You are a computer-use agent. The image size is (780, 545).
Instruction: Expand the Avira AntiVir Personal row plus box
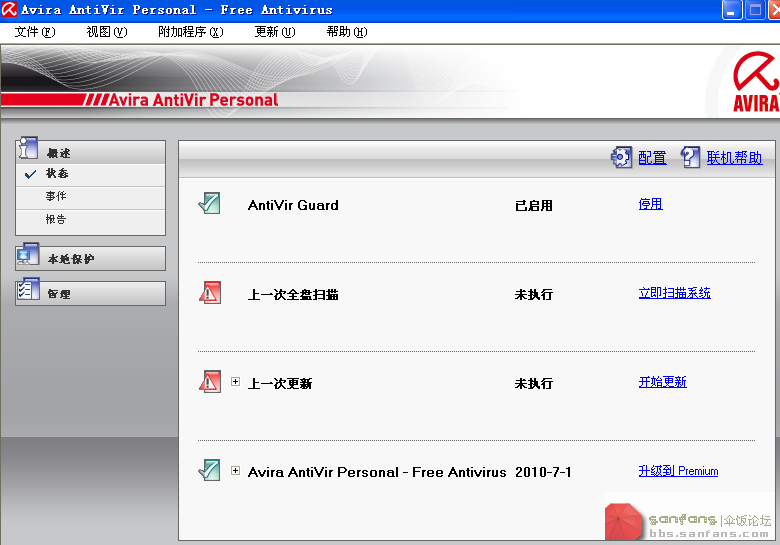click(236, 470)
